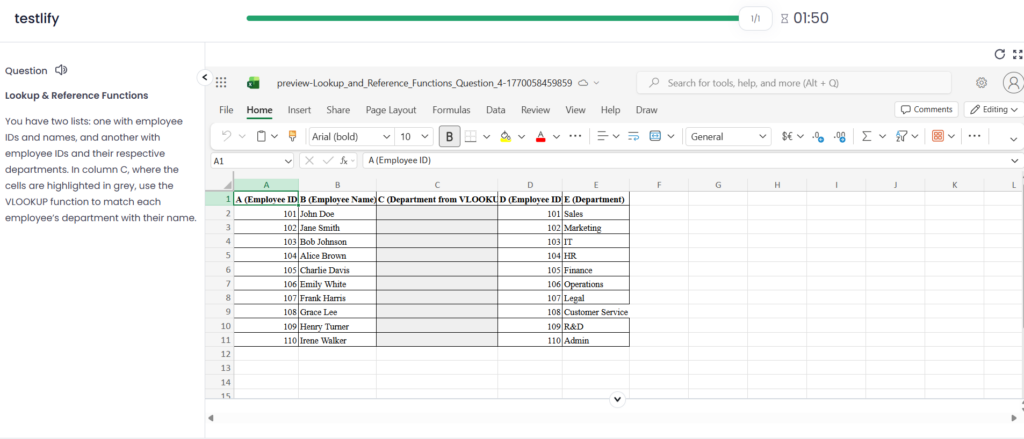The height and width of the screenshot is (439, 1024).
Task: Select the Format Painter brush
Action: click(292, 137)
